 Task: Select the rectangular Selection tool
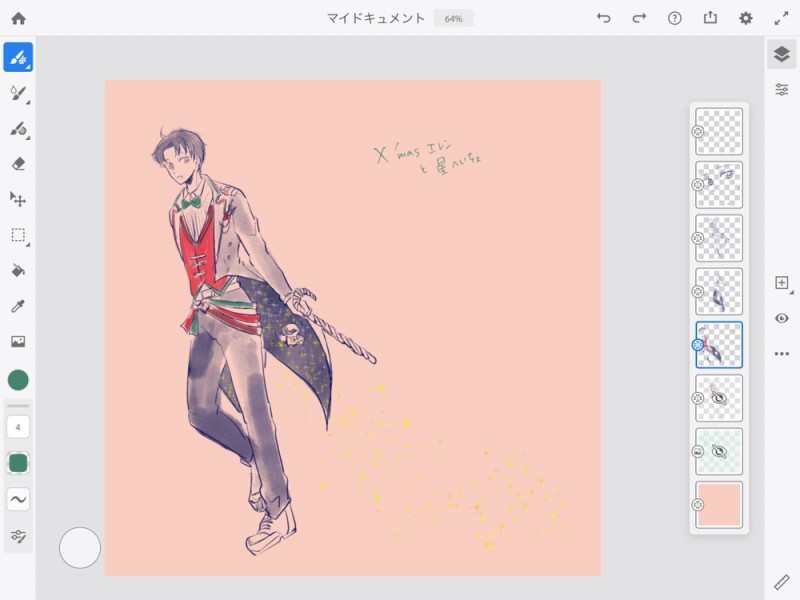coord(18,235)
